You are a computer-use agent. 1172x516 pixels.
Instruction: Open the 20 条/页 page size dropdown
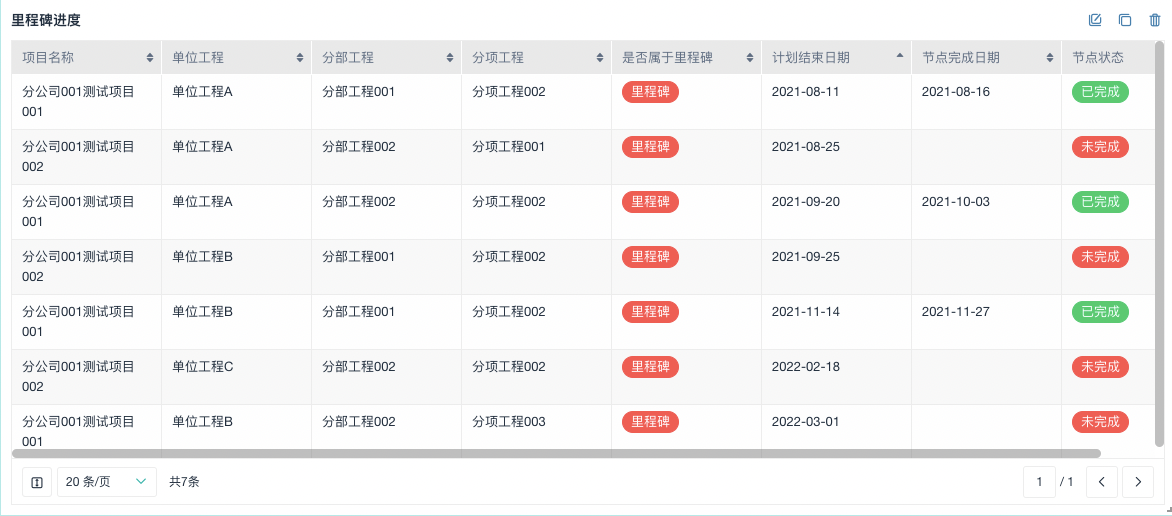tap(107, 482)
